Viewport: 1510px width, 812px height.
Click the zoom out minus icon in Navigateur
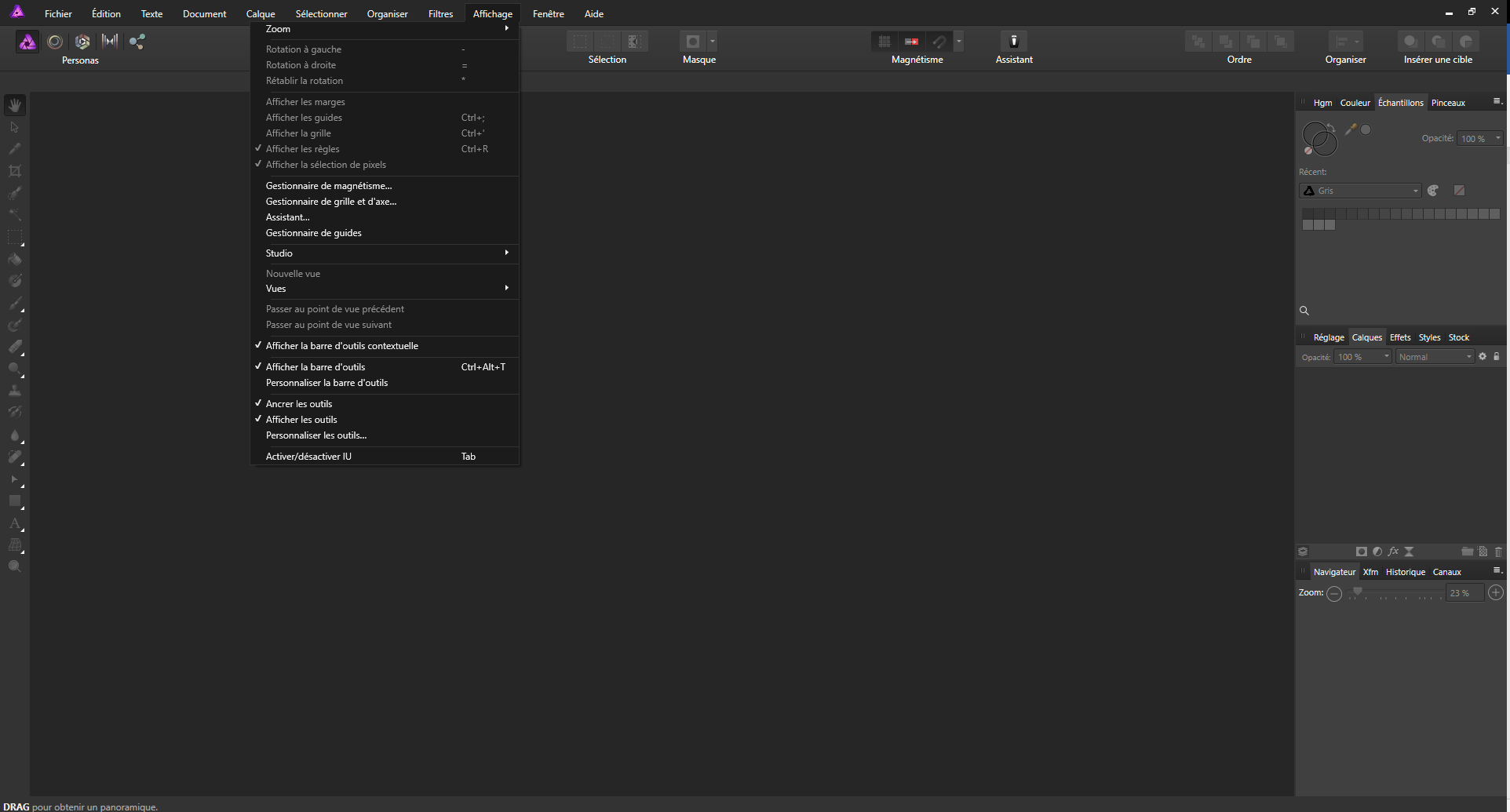click(1334, 593)
